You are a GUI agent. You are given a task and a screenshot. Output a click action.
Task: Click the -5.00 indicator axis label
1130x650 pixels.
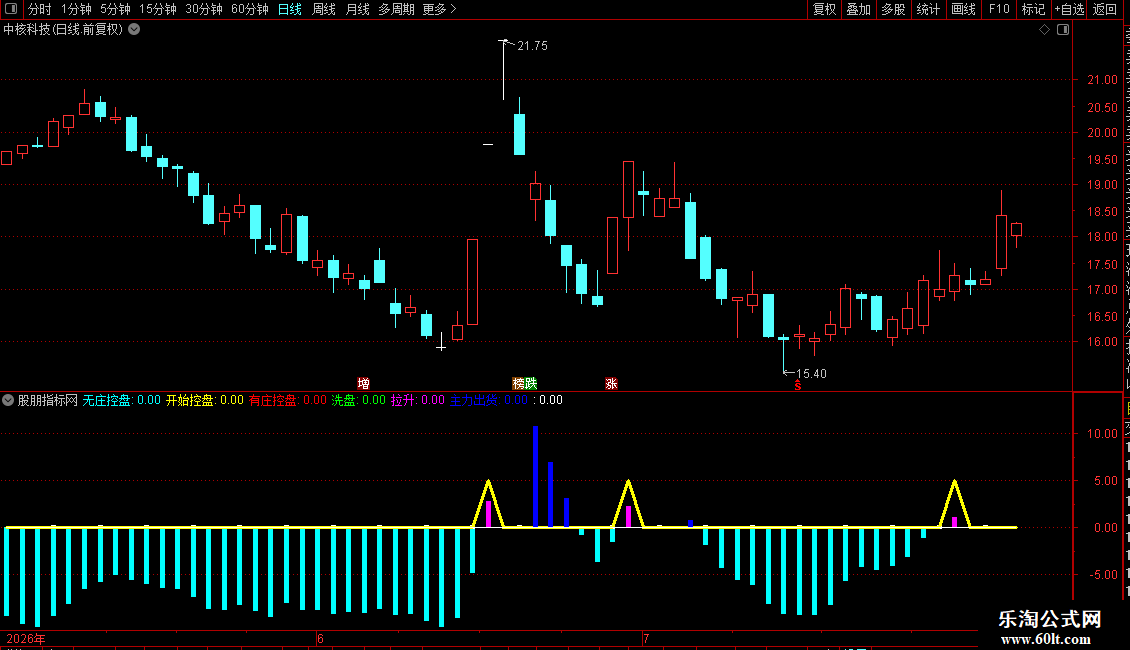click(1103, 575)
